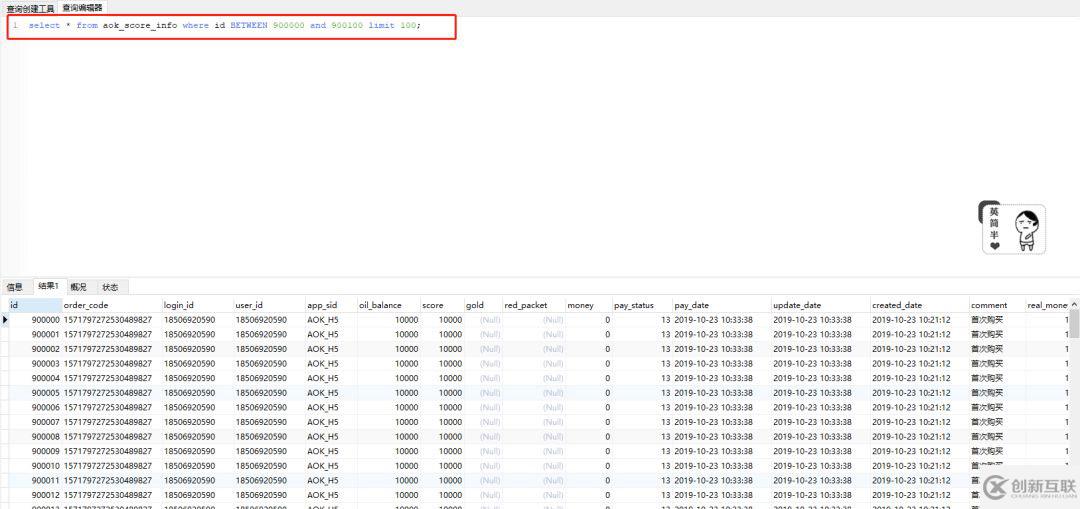
Task: Switch to the 概况 tab
Action: pos(79,287)
